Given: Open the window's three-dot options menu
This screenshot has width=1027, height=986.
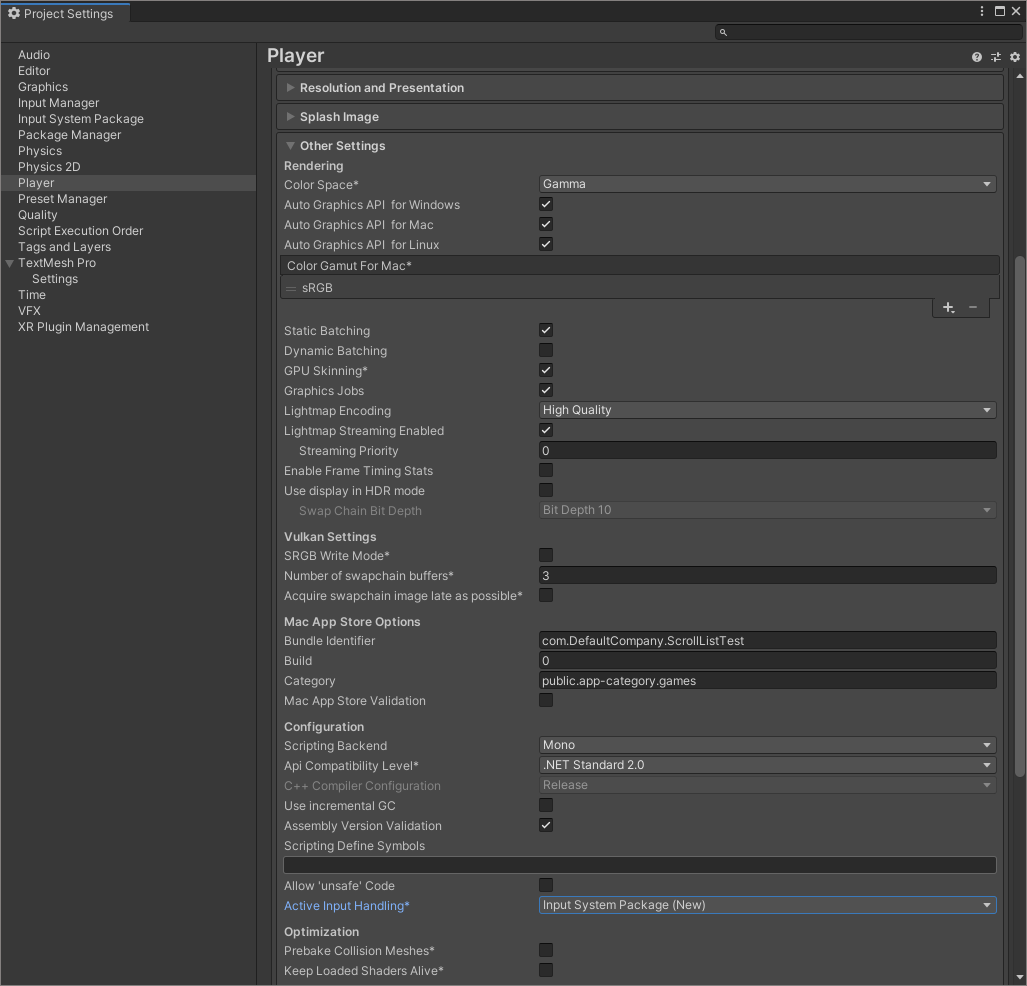Looking at the screenshot, I should (983, 12).
